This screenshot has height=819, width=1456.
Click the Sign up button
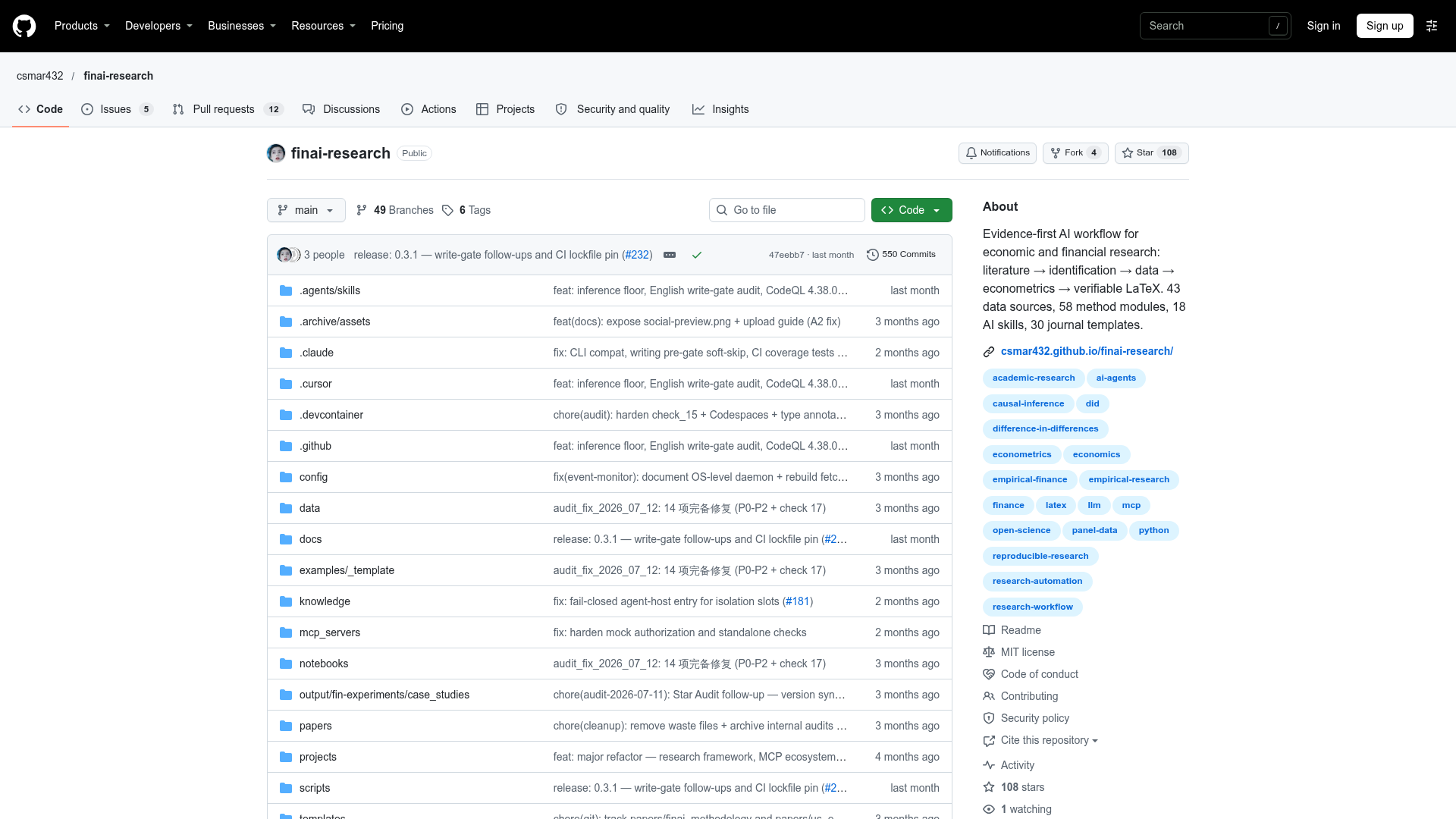tap(1385, 26)
